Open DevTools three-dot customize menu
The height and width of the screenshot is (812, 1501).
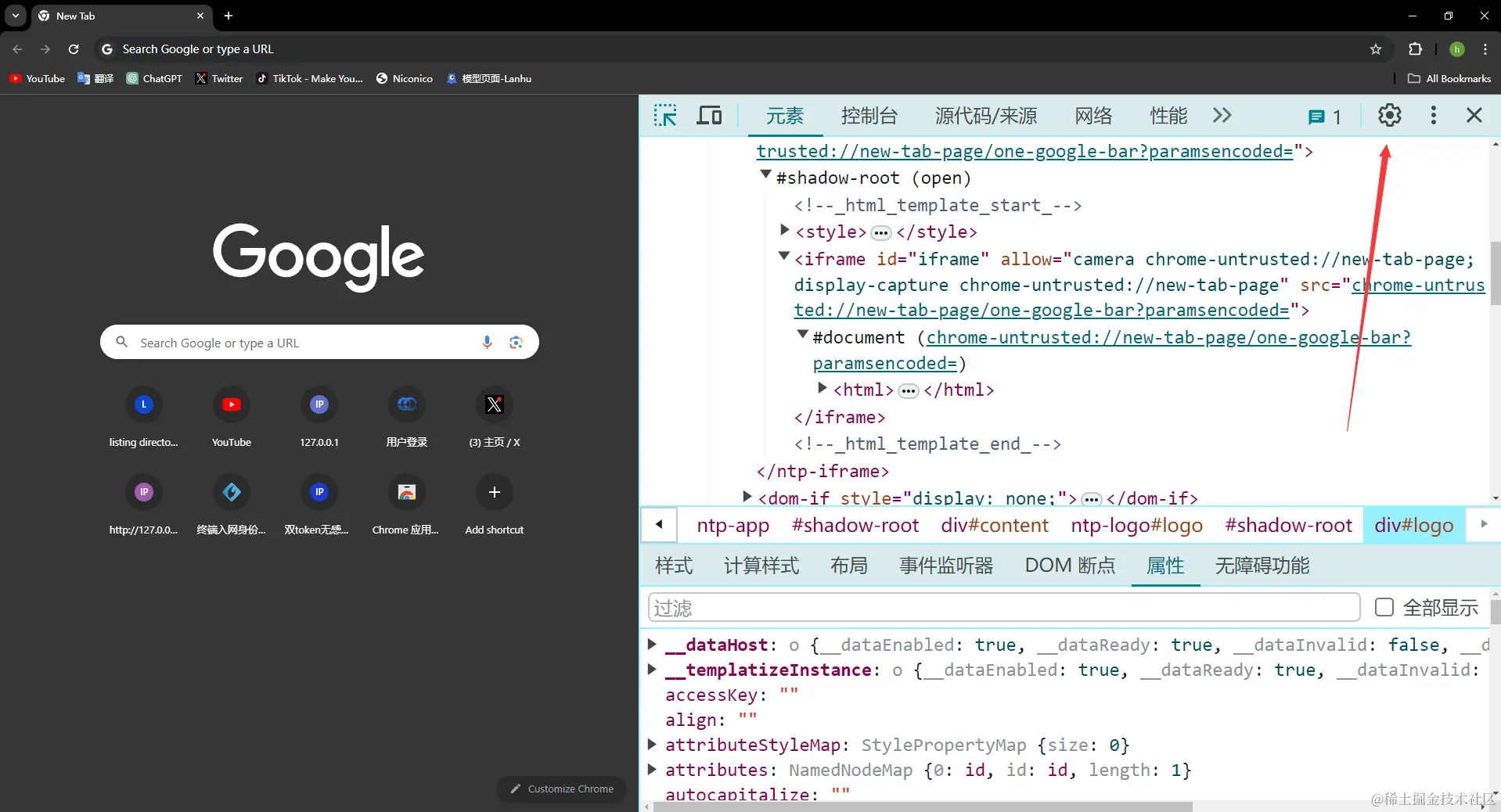tap(1433, 116)
